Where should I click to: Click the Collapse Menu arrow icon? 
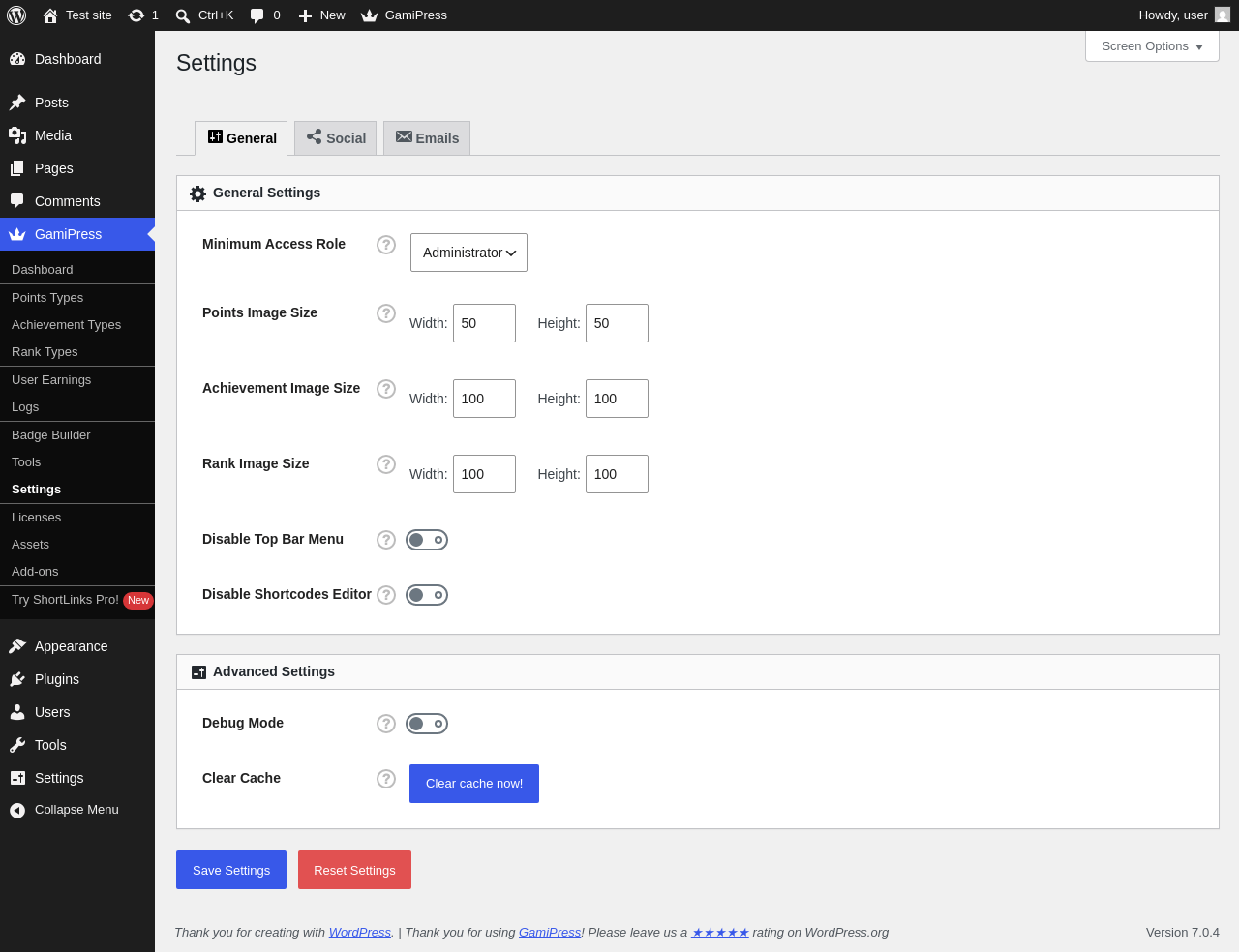click(x=17, y=811)
